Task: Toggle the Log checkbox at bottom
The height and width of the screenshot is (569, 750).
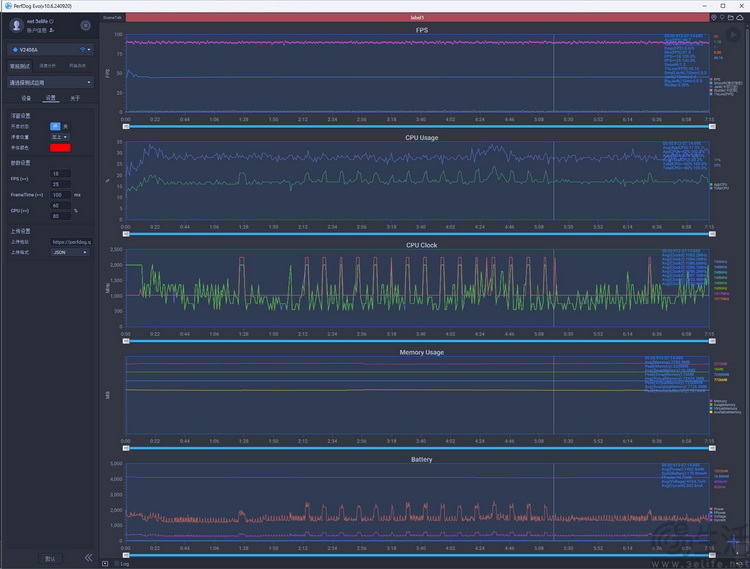Action: [x=105, y=564]
